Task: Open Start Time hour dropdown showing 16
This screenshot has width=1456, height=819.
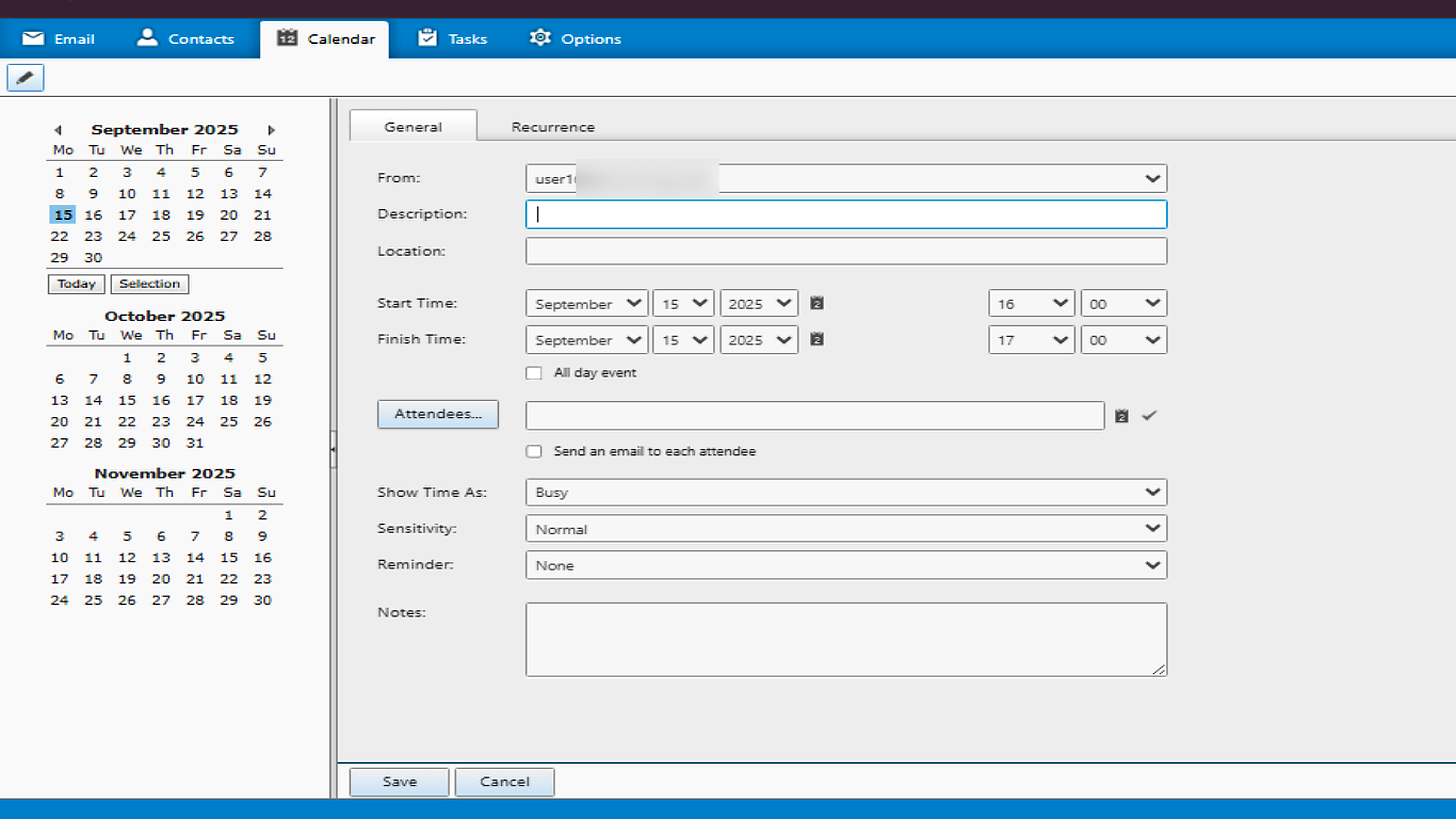Action: coord(1032,303)
